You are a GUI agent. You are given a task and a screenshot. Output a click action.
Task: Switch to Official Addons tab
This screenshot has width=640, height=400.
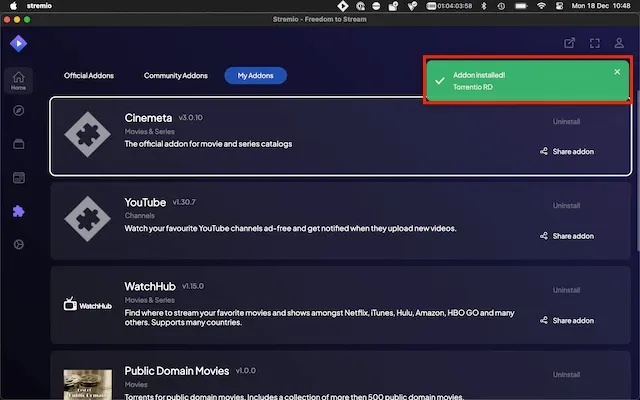tap(89, 76)
